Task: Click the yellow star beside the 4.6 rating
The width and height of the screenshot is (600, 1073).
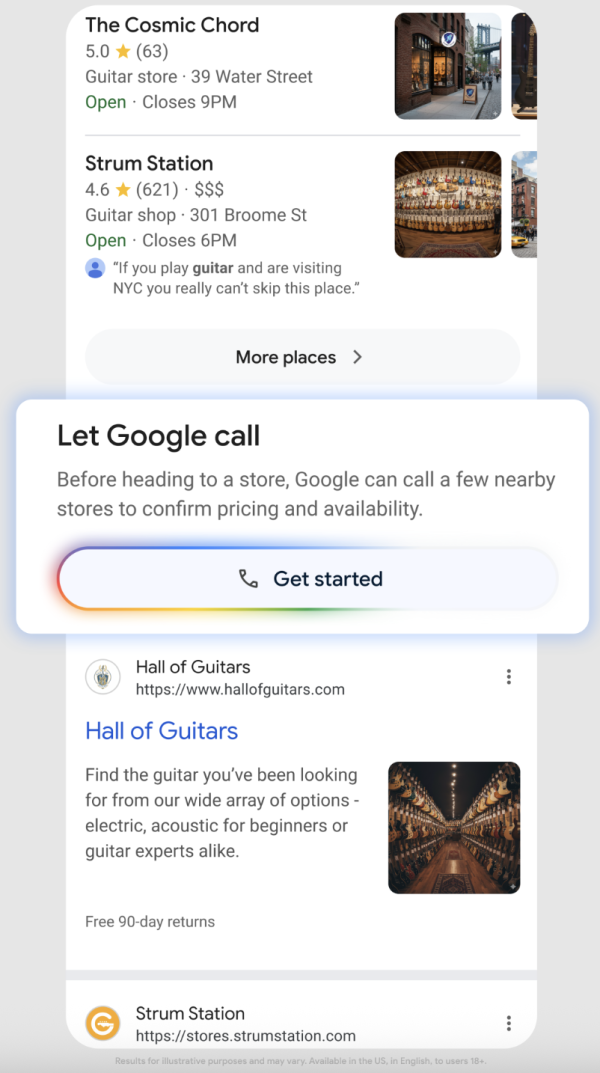Action: (x=123, y=189)
